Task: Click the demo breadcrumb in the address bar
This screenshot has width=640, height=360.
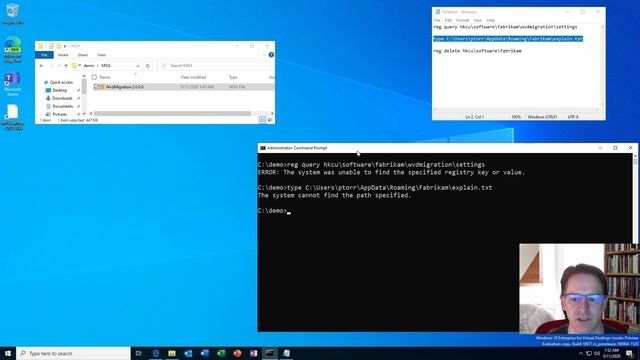Action: coord(89,66)
